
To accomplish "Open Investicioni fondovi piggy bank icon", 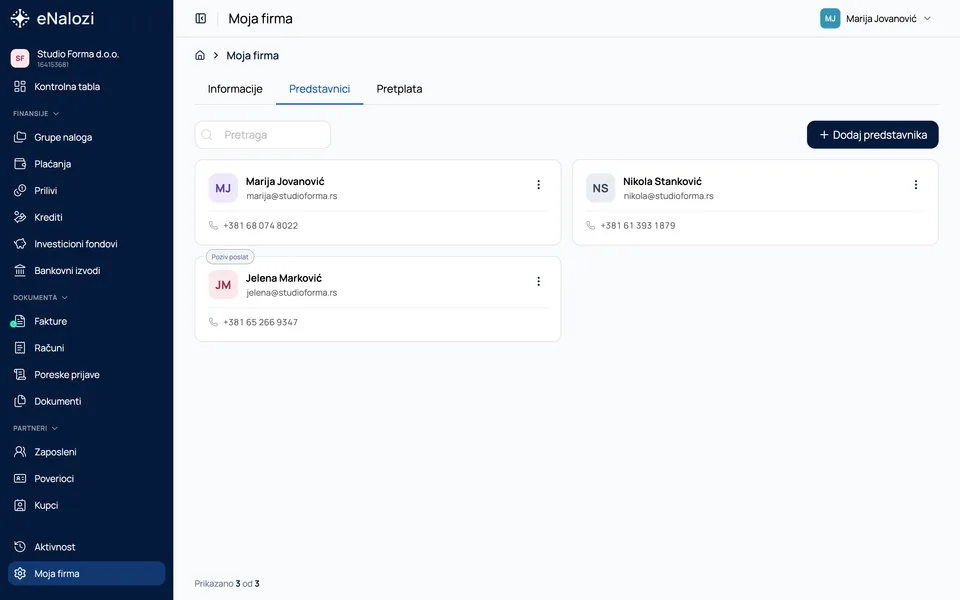I will (20, 244).
